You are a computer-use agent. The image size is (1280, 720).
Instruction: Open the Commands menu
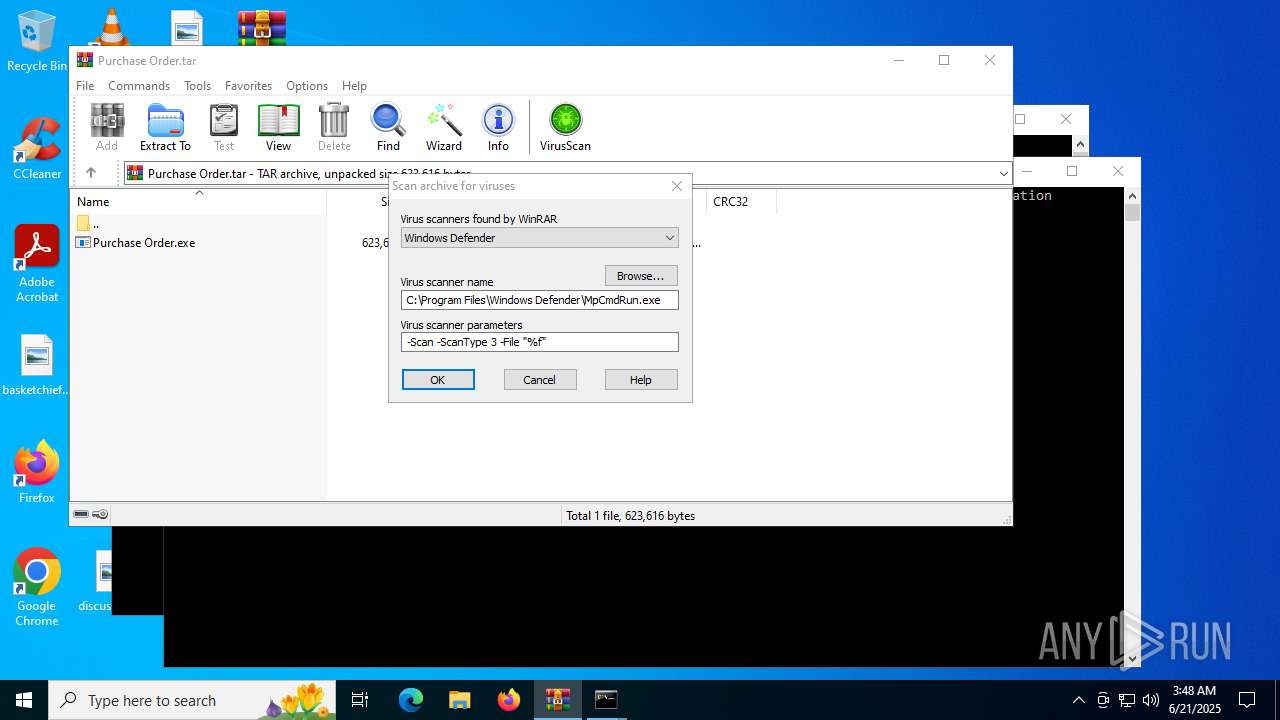pos(139,86)
